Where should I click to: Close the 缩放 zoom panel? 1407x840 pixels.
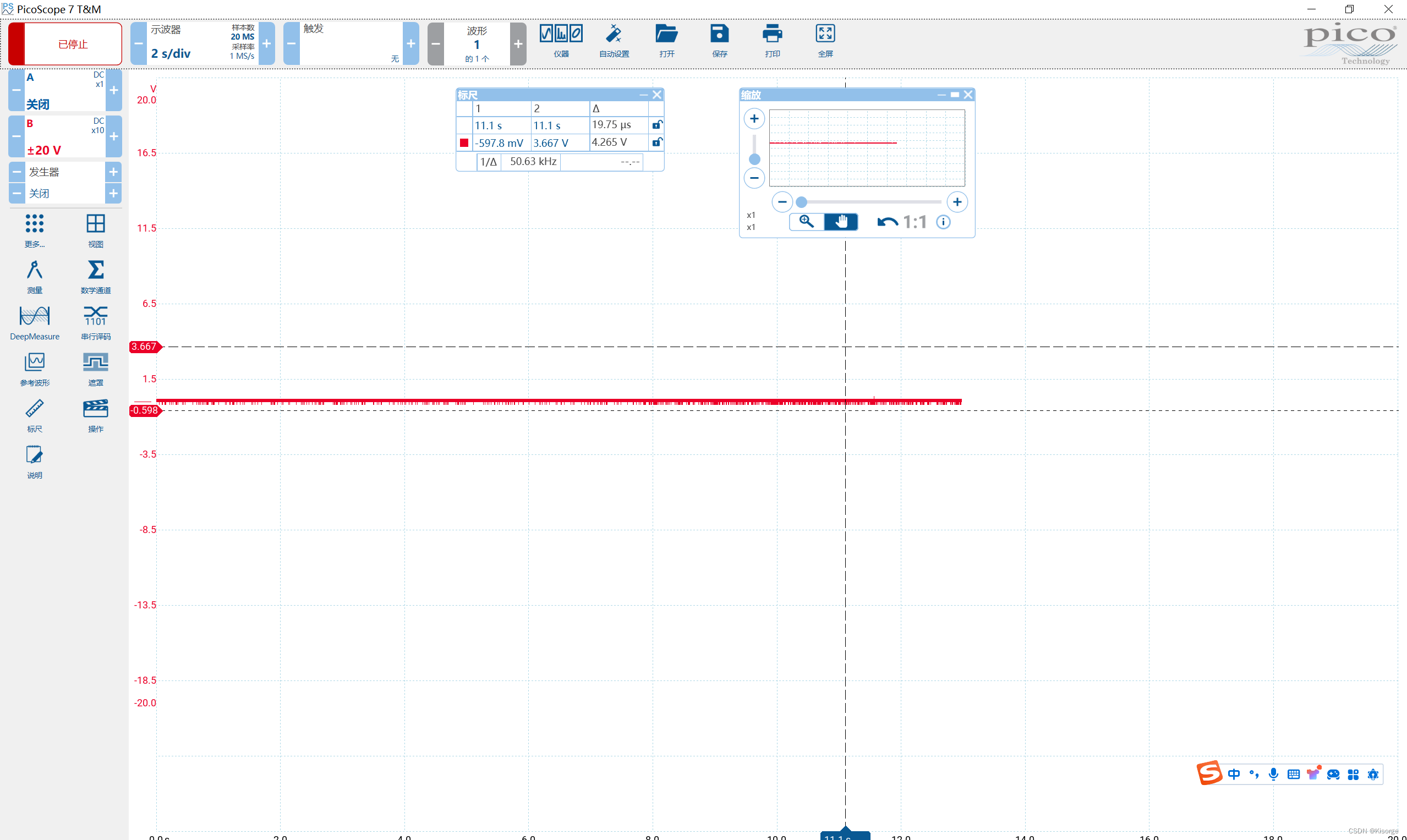pyautogui.click(x=968, y=95)
